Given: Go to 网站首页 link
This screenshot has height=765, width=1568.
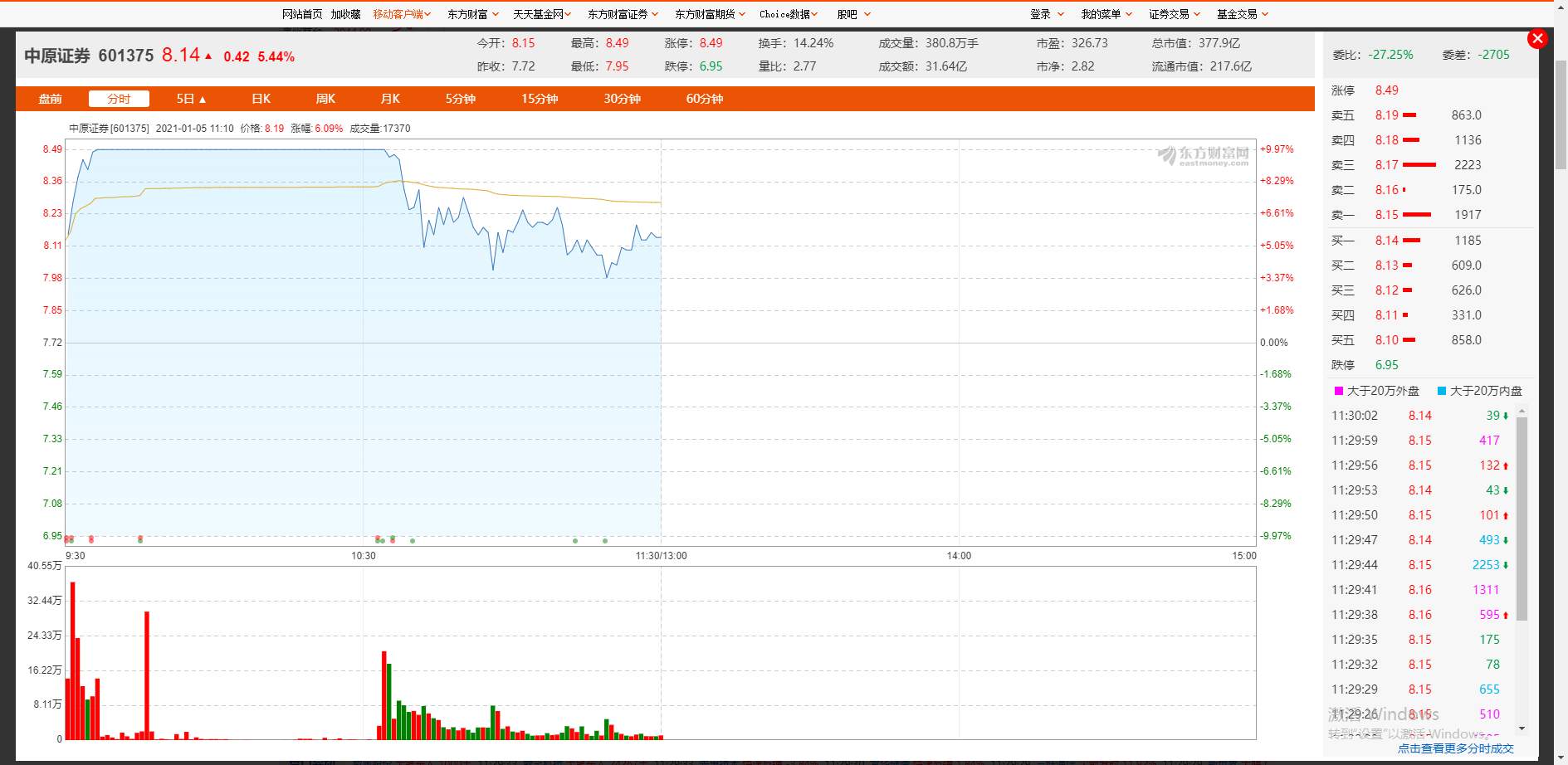Looking at the screenshot, I should coord(302,14).
